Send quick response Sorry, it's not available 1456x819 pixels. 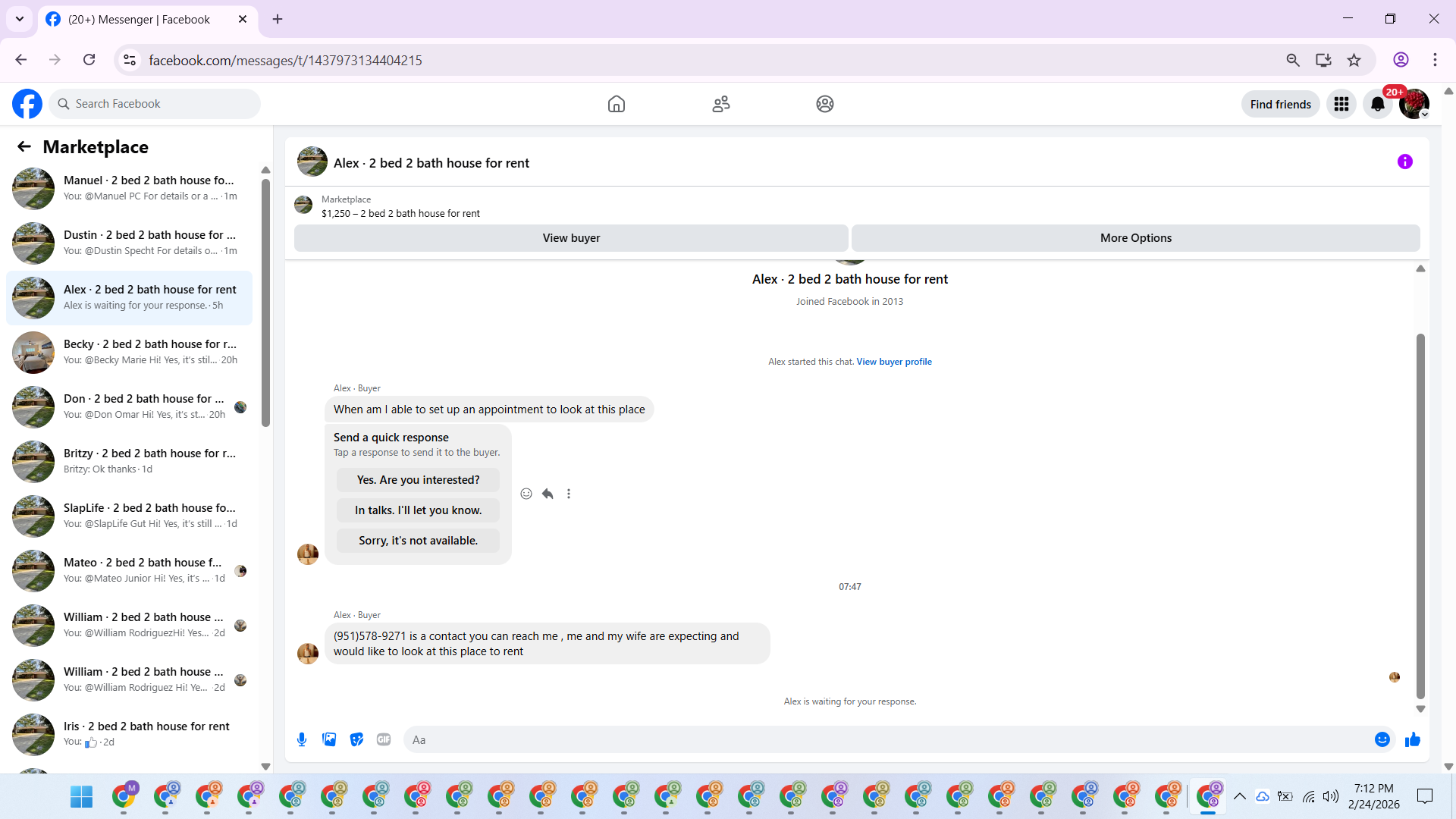418,541
